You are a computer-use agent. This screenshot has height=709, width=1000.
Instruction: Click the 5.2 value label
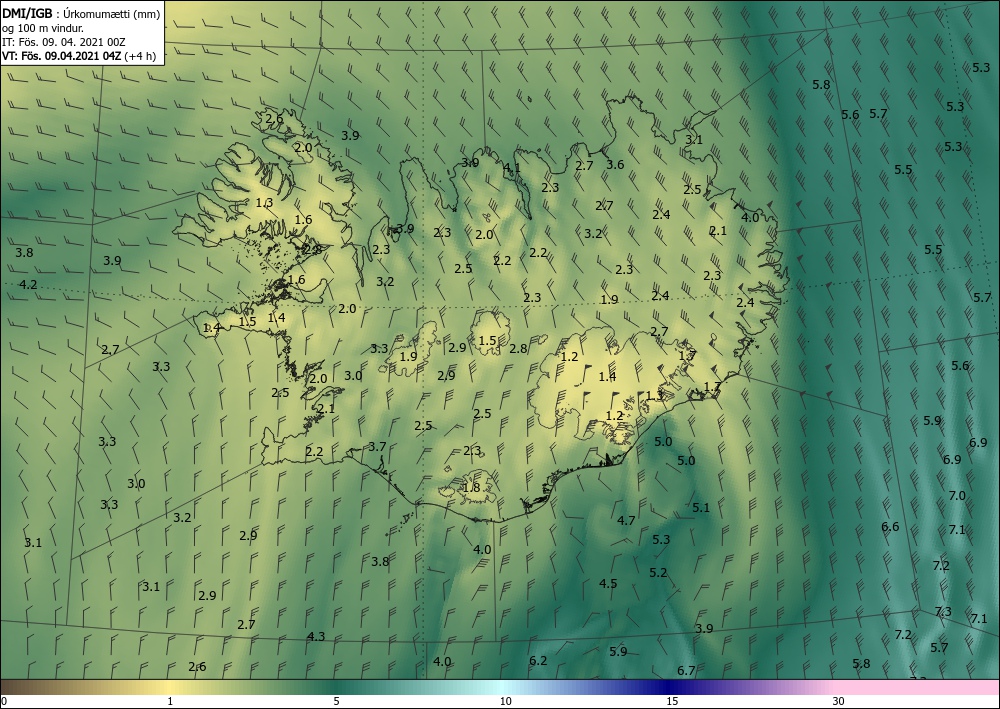pos(658,573)
